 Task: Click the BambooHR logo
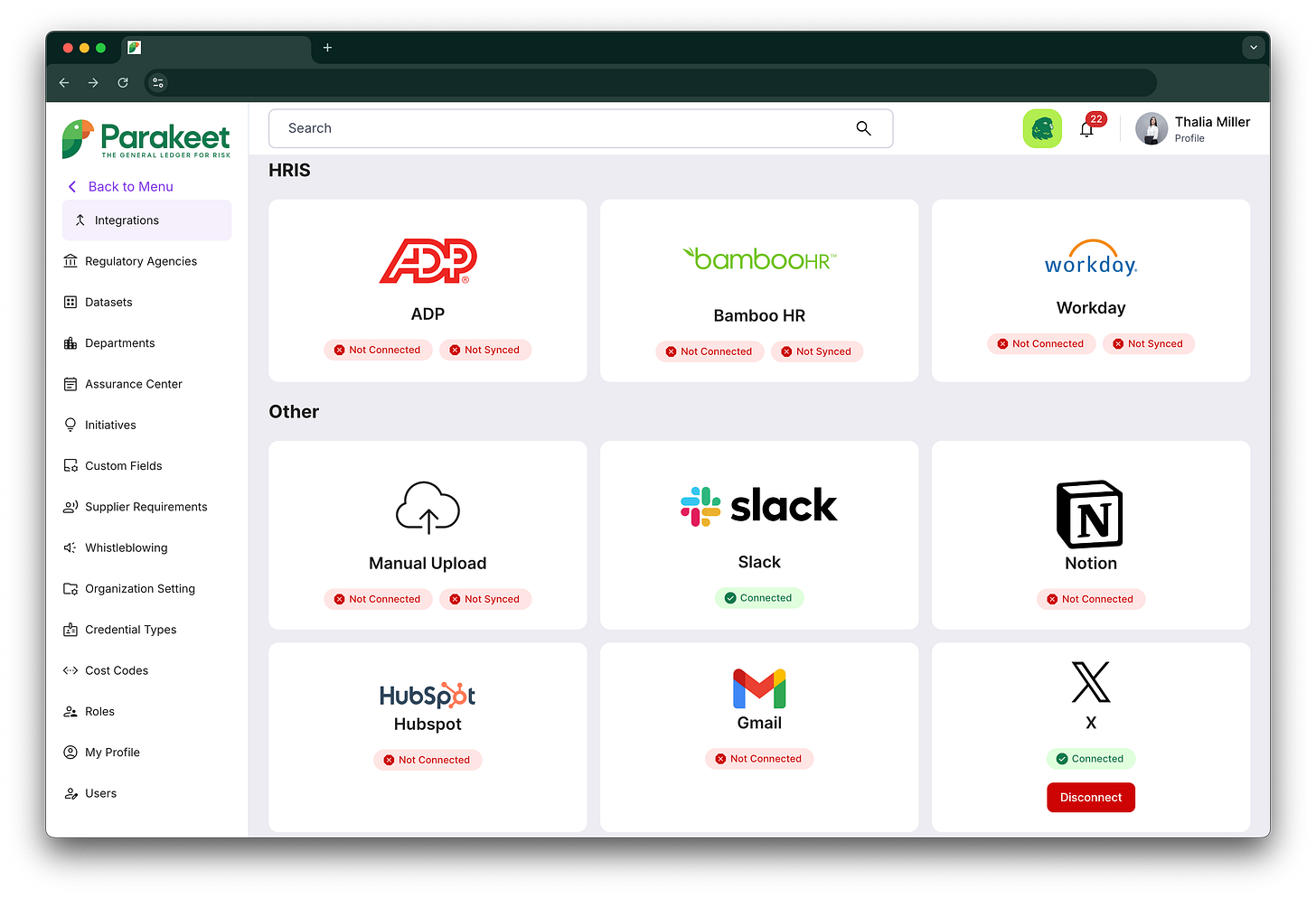[x=759, y=259]
